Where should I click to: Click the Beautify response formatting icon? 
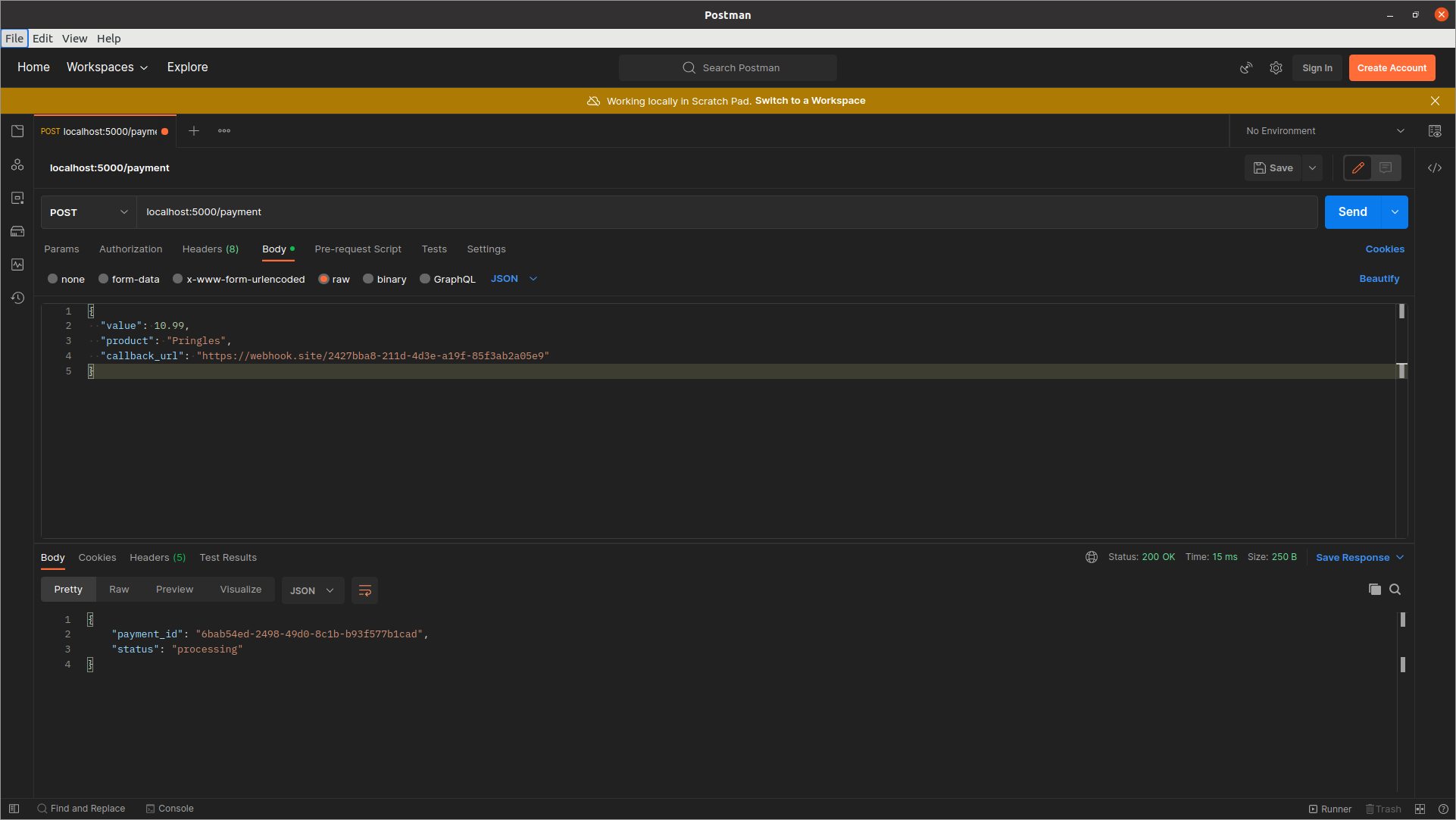point(365,589)
